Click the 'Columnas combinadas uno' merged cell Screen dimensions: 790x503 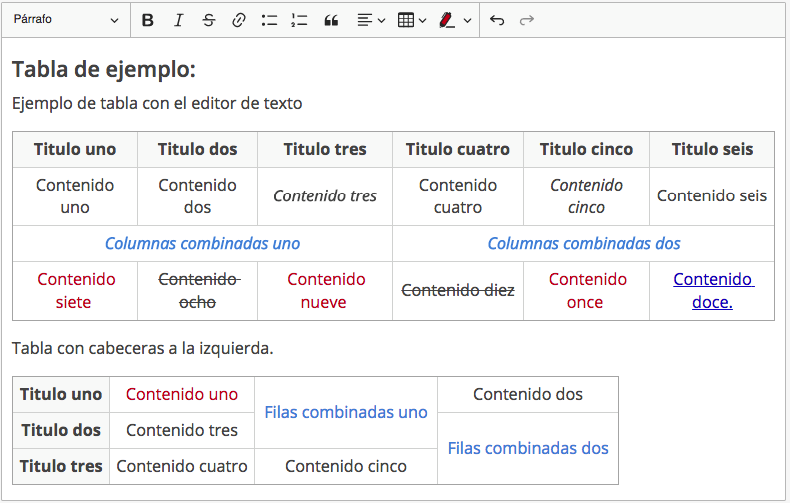(x=202, y=243)
